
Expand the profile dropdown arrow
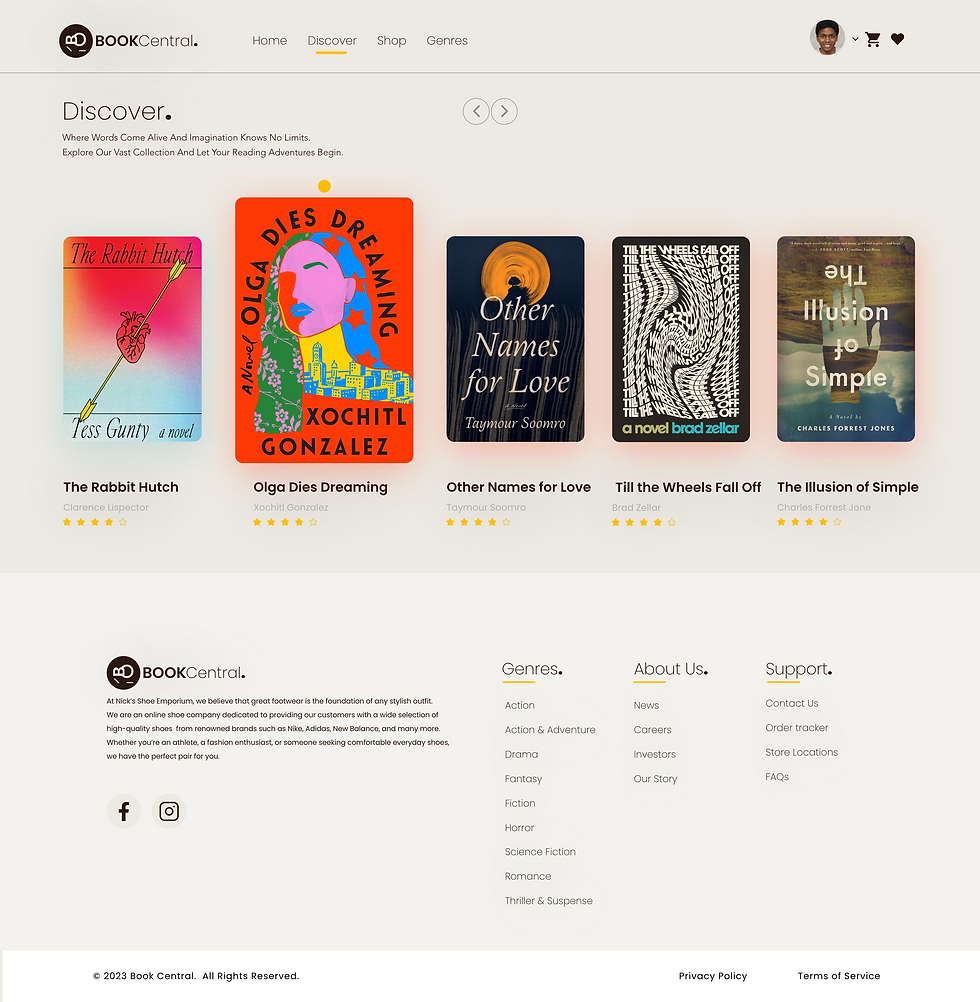pyautogui.click(x=855, y=39)
